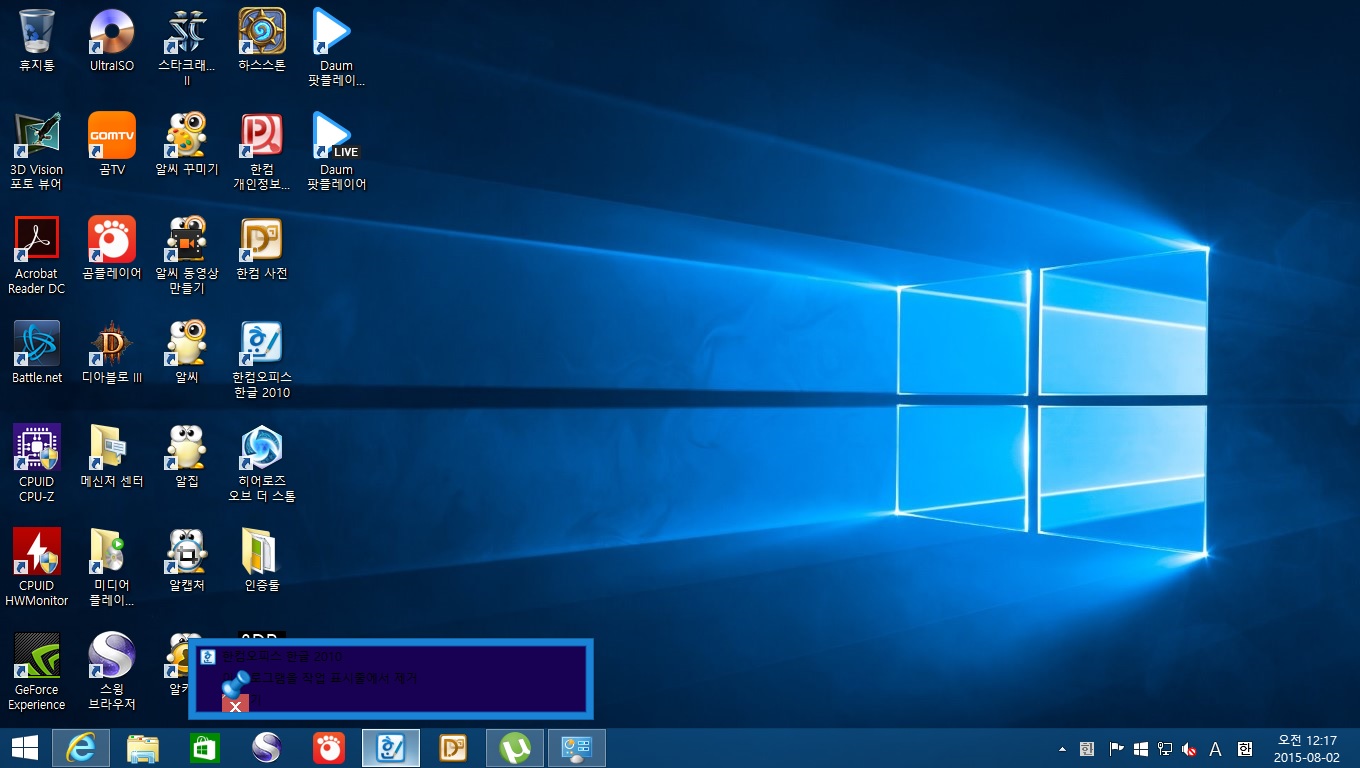Open uTorrent from the taskbar

tap(515, 748)
